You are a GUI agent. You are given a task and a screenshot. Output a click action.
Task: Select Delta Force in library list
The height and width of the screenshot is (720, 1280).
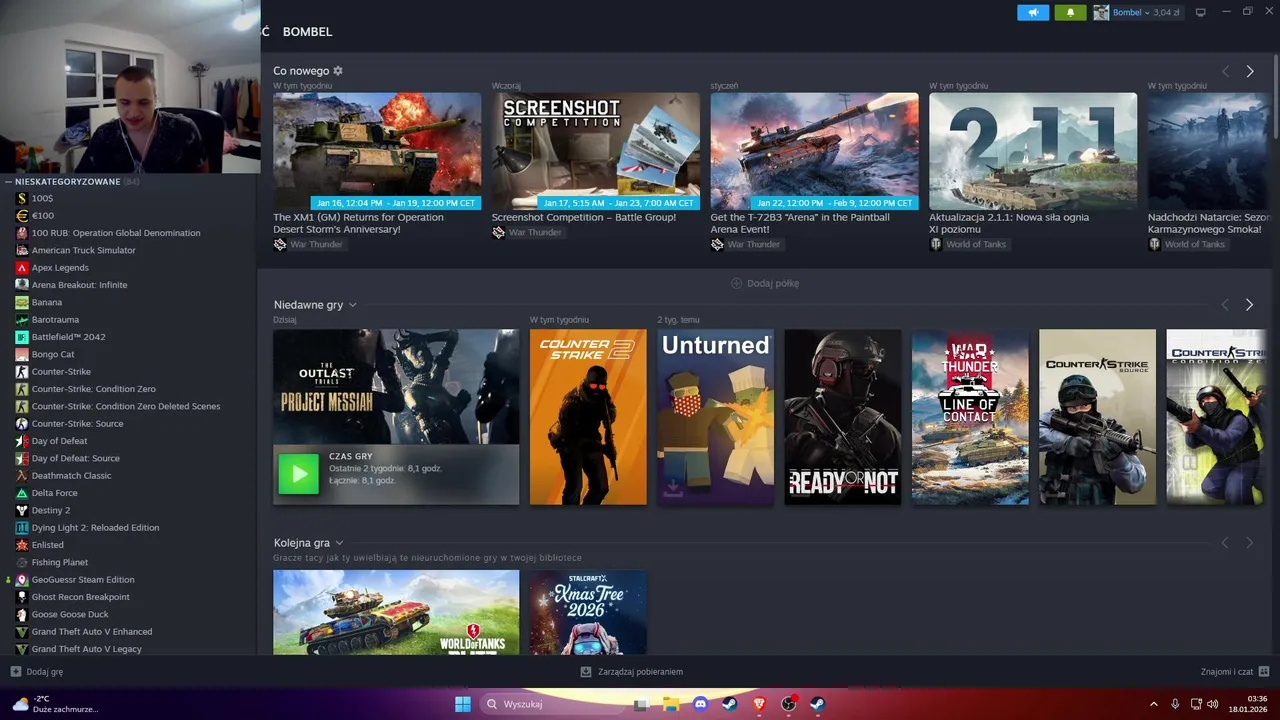coord(54,493)
